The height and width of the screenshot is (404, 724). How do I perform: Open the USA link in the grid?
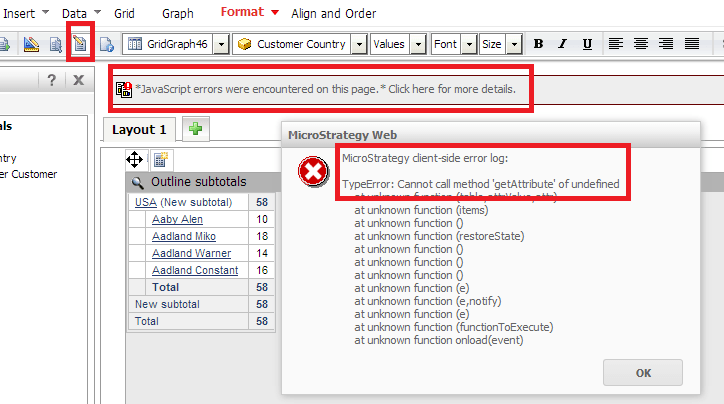click(x=145, y=202)
